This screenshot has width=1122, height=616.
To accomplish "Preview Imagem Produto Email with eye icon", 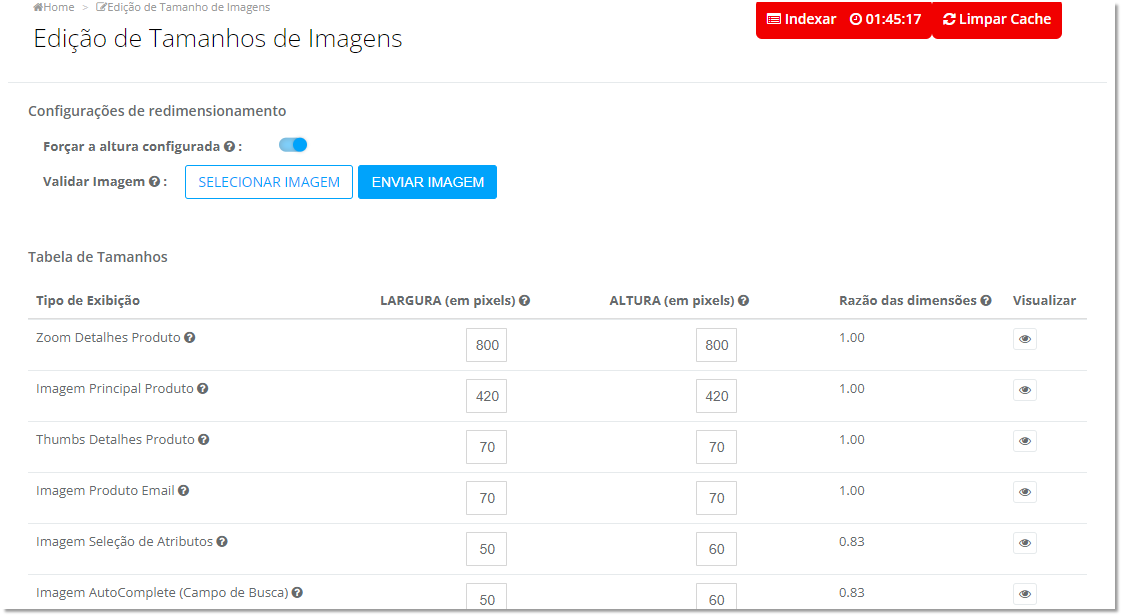I will 1025,492.
